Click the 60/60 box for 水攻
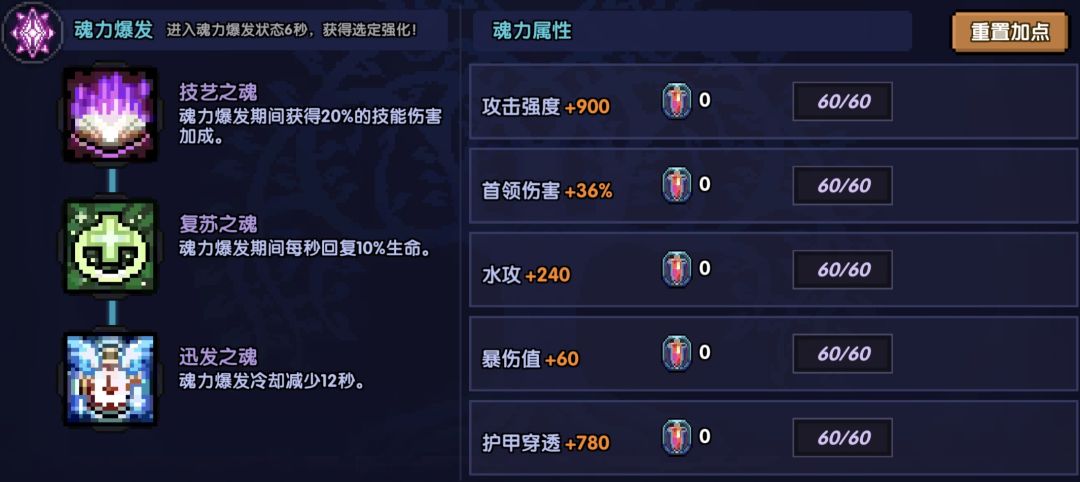The image size is (1080, 482). tap(843, 270)
